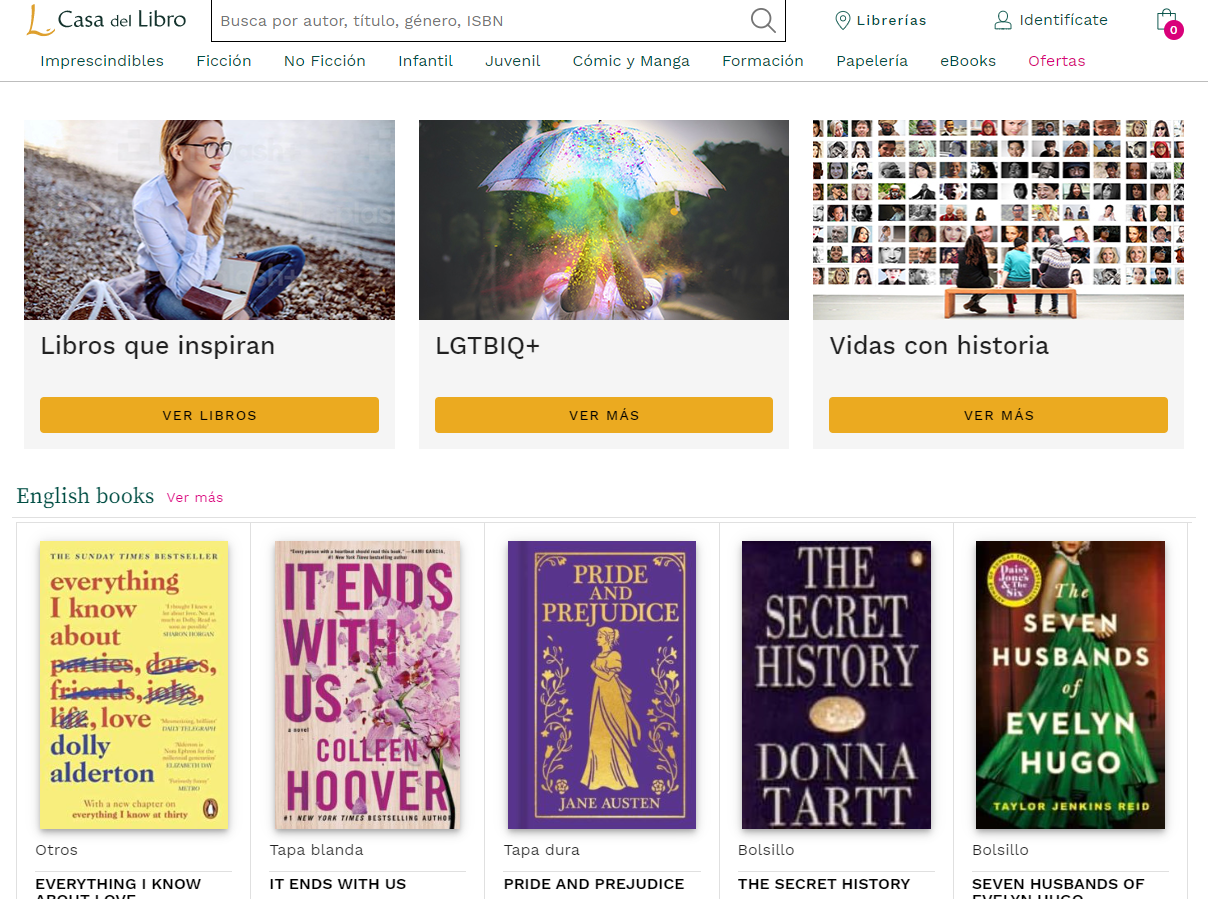Open the Cómic y Manga menu
Screen dimensions: 1208x899
(631, 61)
